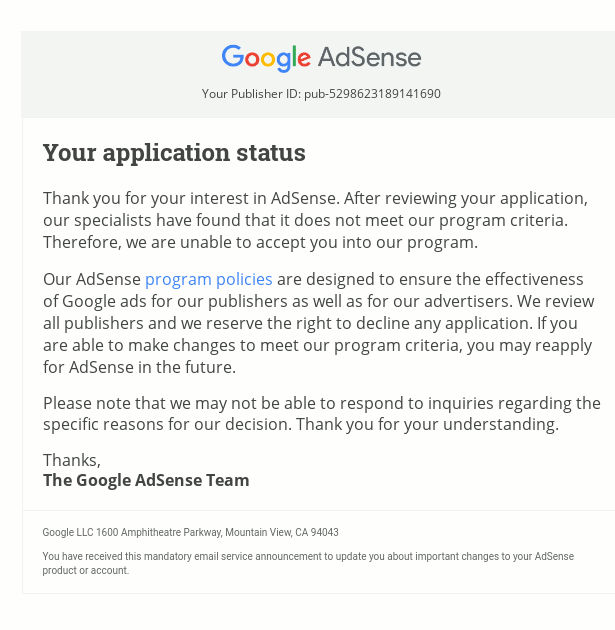This screenshot has height=630, width=615.
Task: Click the gray header banner area
Action: [x=318, y=74]
